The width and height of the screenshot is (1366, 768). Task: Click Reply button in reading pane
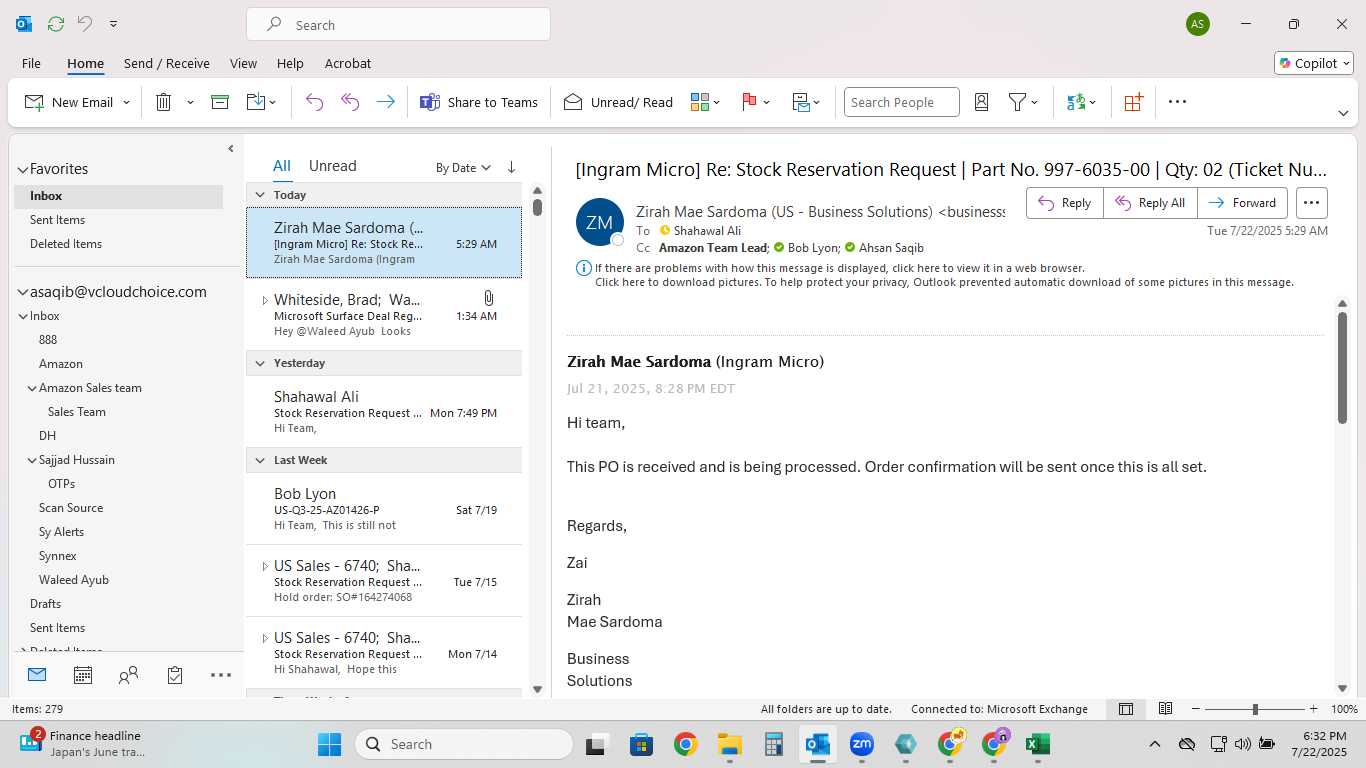(1065, 203)
